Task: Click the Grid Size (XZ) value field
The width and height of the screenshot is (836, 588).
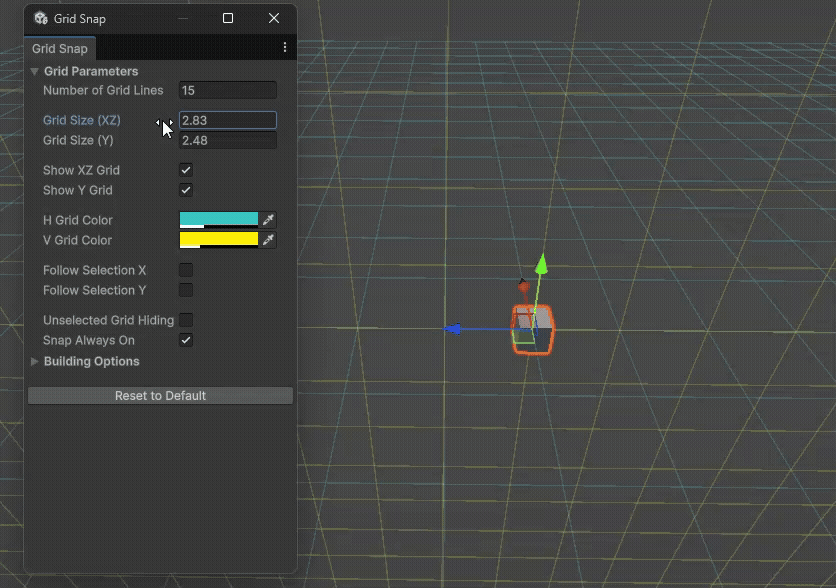Action: (228, 120)
